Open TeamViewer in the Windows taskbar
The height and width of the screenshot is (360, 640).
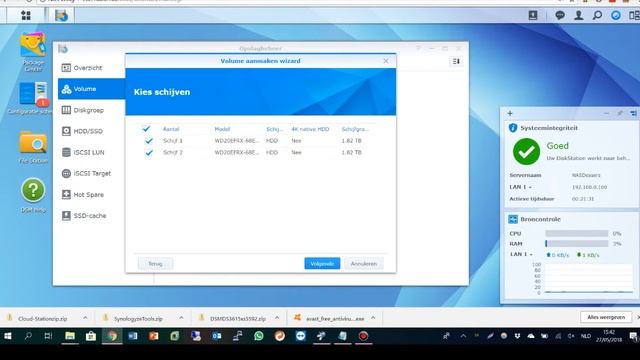(300, 336)
